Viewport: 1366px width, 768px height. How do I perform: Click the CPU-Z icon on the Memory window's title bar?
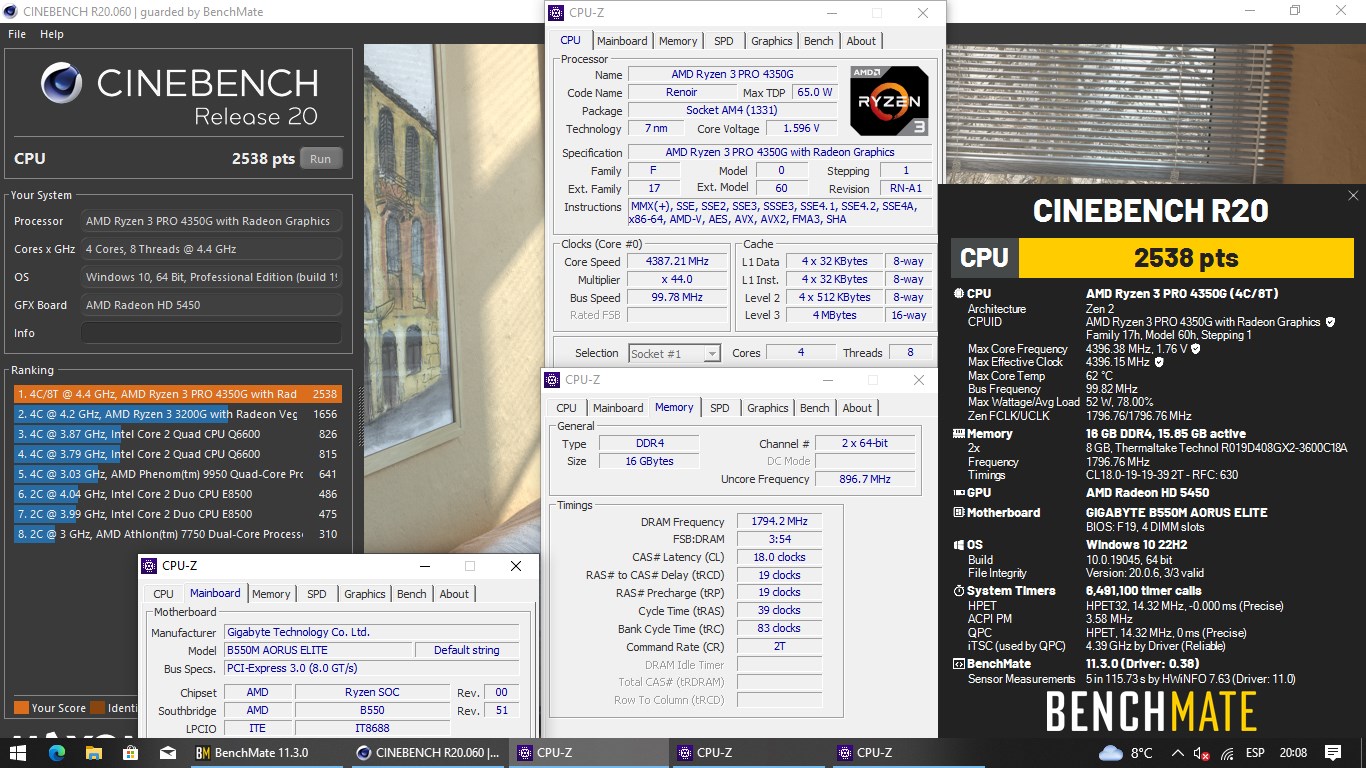(553, 380)
